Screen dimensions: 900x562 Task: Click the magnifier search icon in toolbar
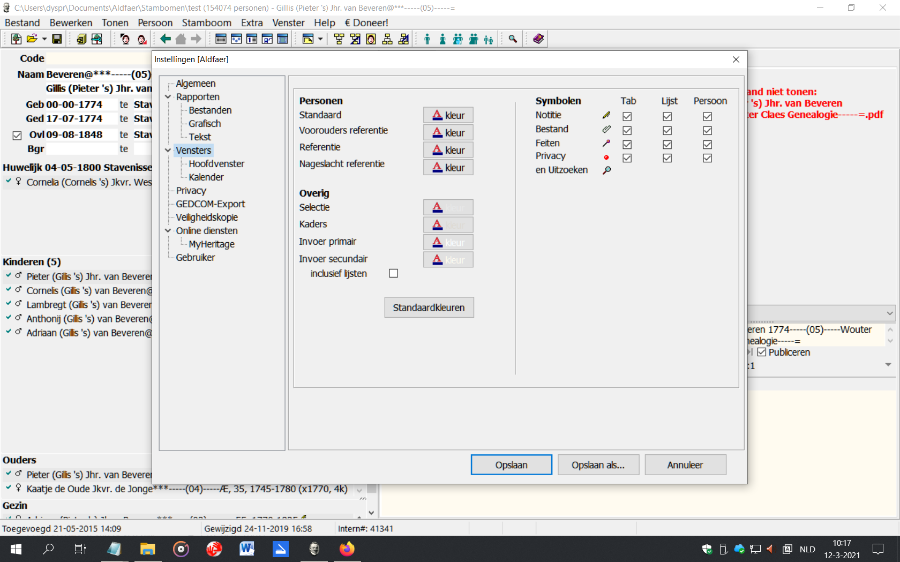(512, 39)
